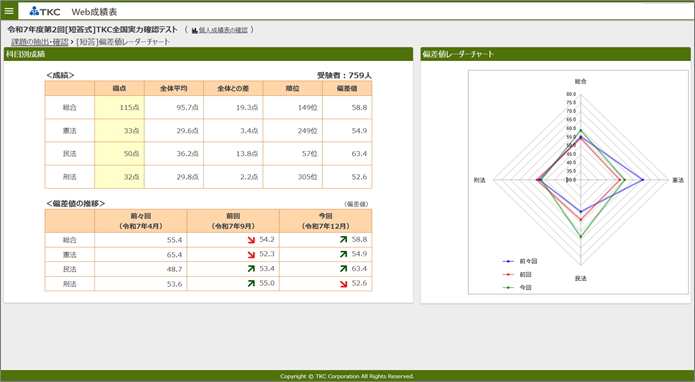Click the red down arrow beside 52.3
The height and width of the screenshot is (382, 695).
pos(251,255)
